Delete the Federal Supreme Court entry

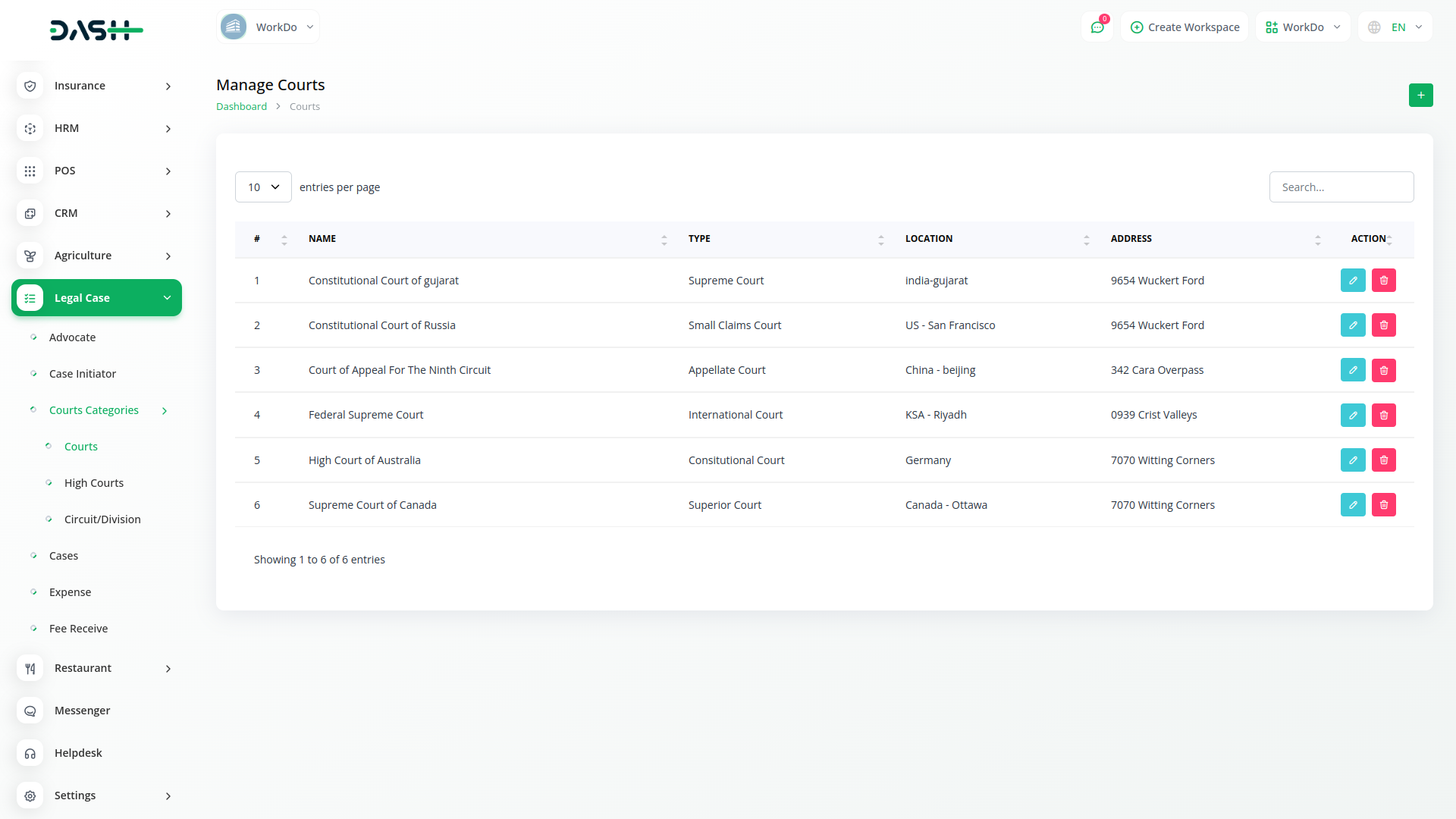(x=1383, y=415)
